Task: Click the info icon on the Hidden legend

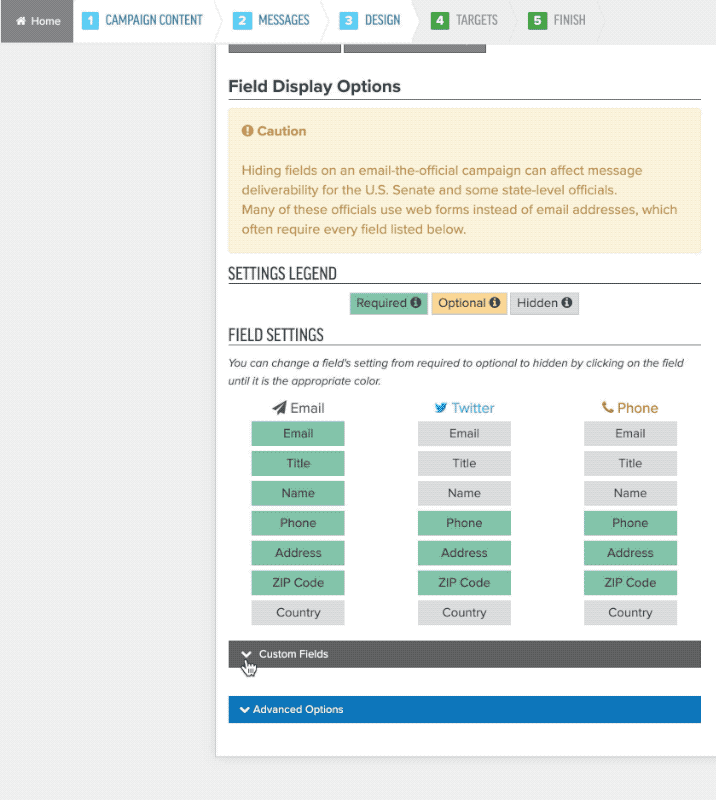Action: [565, 302]
